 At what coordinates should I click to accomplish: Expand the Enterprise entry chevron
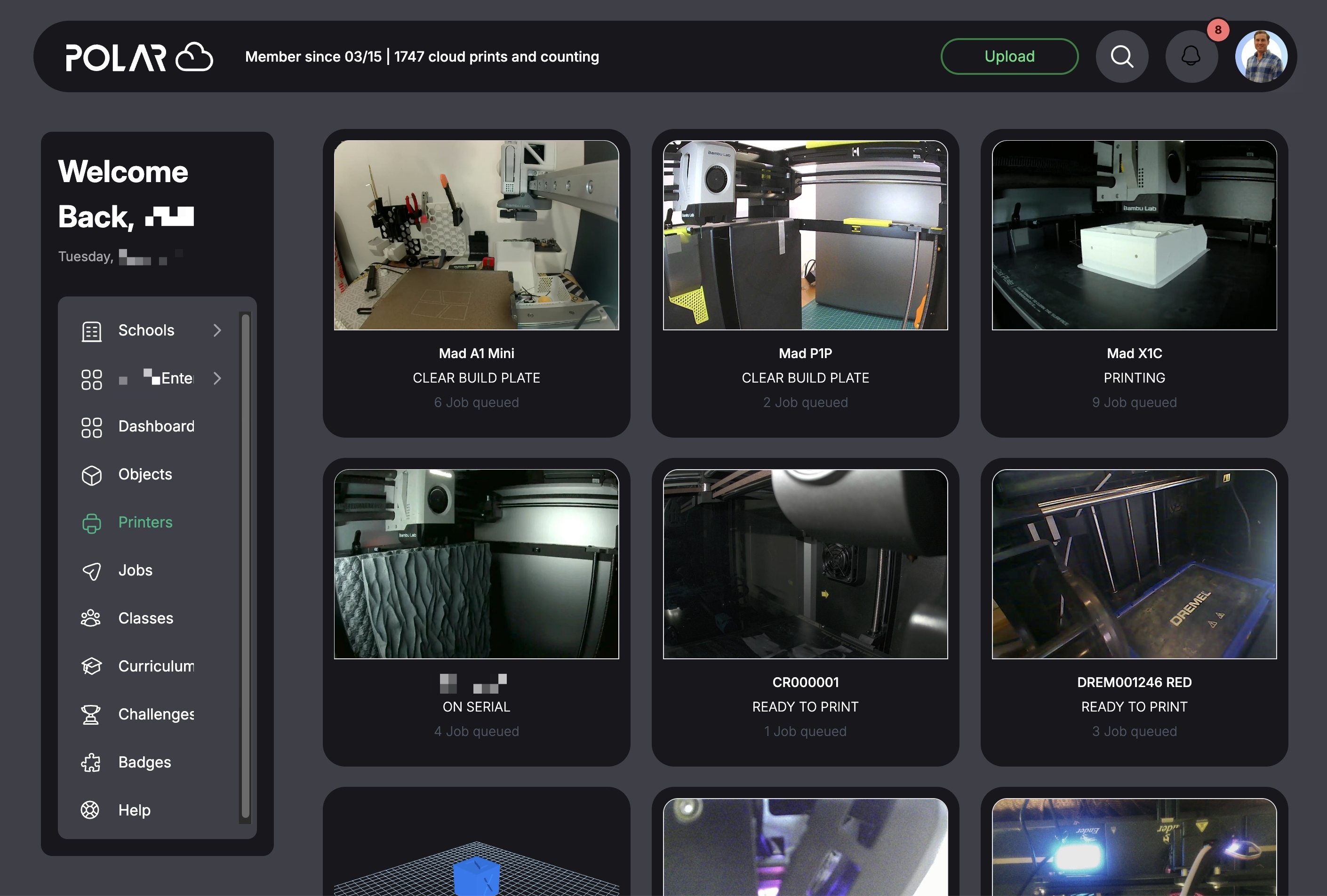pyautogui.click(x=217, y=378)
